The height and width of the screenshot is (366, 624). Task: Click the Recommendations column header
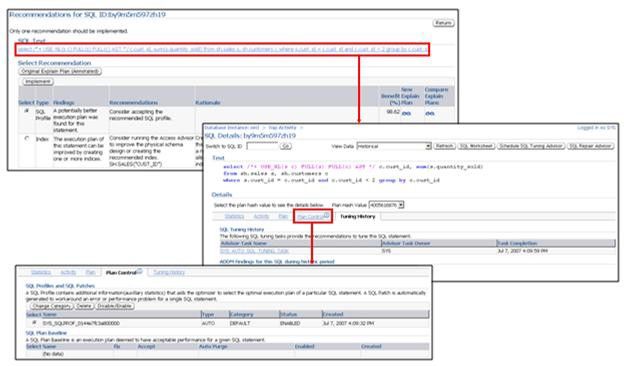click(x=133, y=103)
